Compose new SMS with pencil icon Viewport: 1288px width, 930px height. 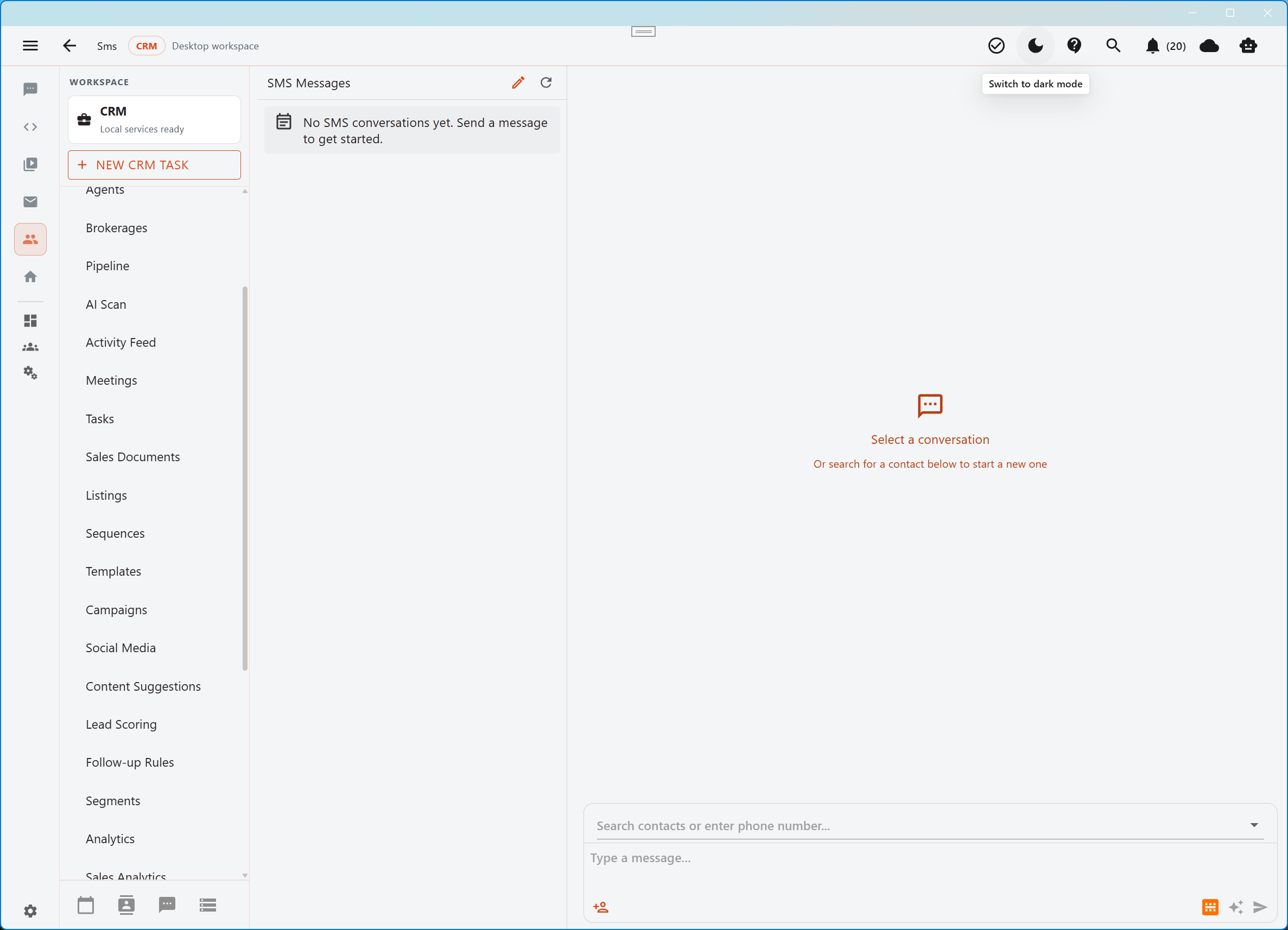518,83
